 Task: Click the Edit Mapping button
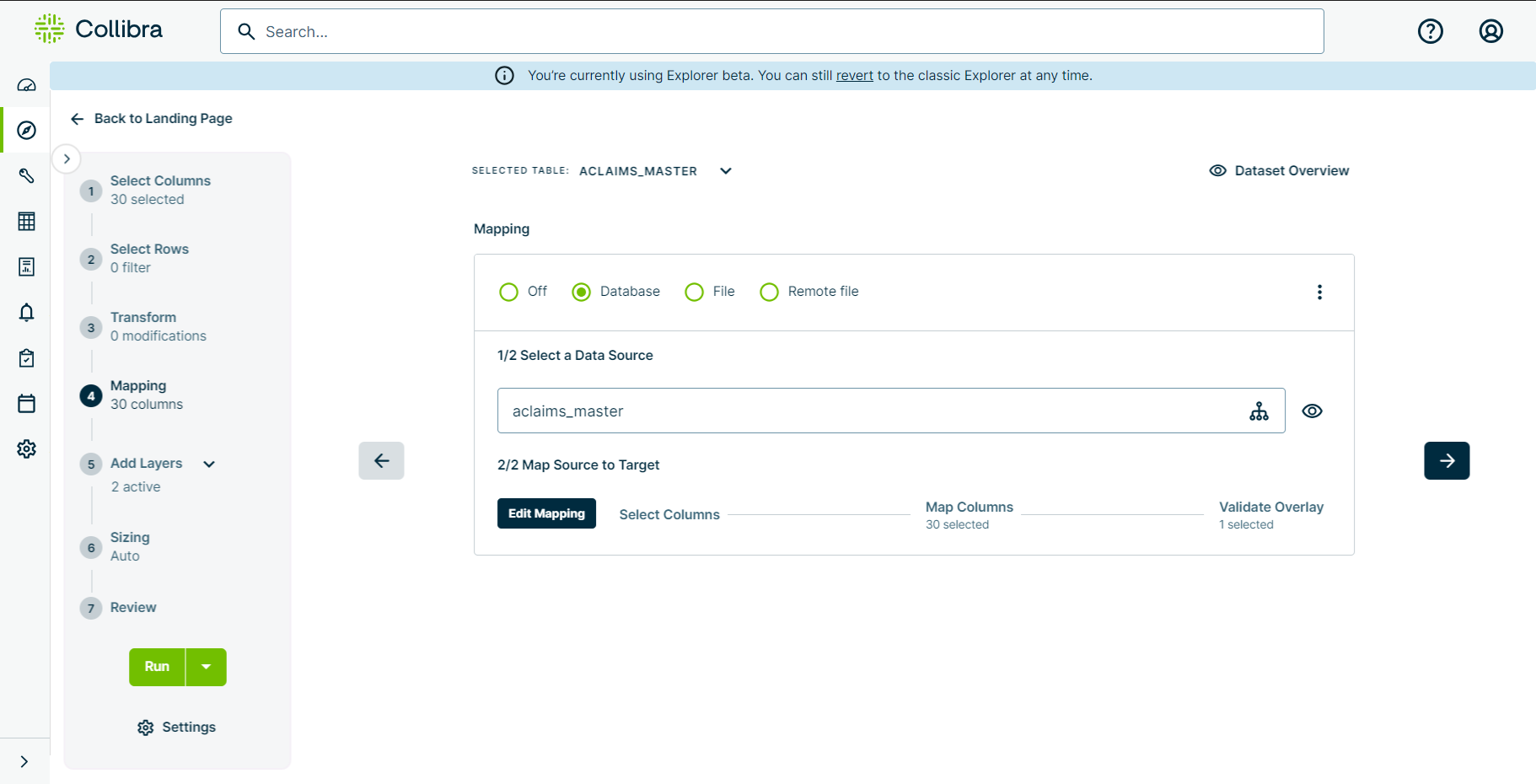coord(546,513)
